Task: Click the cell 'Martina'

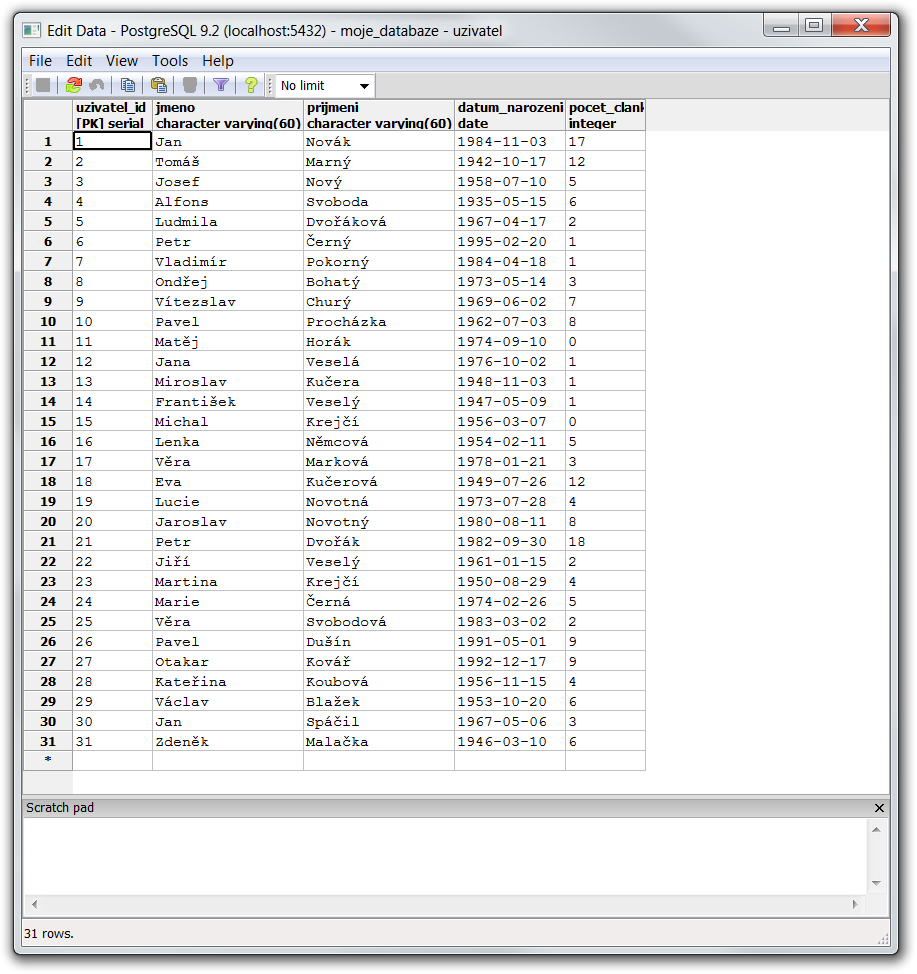Action: (x=228, y=581)
